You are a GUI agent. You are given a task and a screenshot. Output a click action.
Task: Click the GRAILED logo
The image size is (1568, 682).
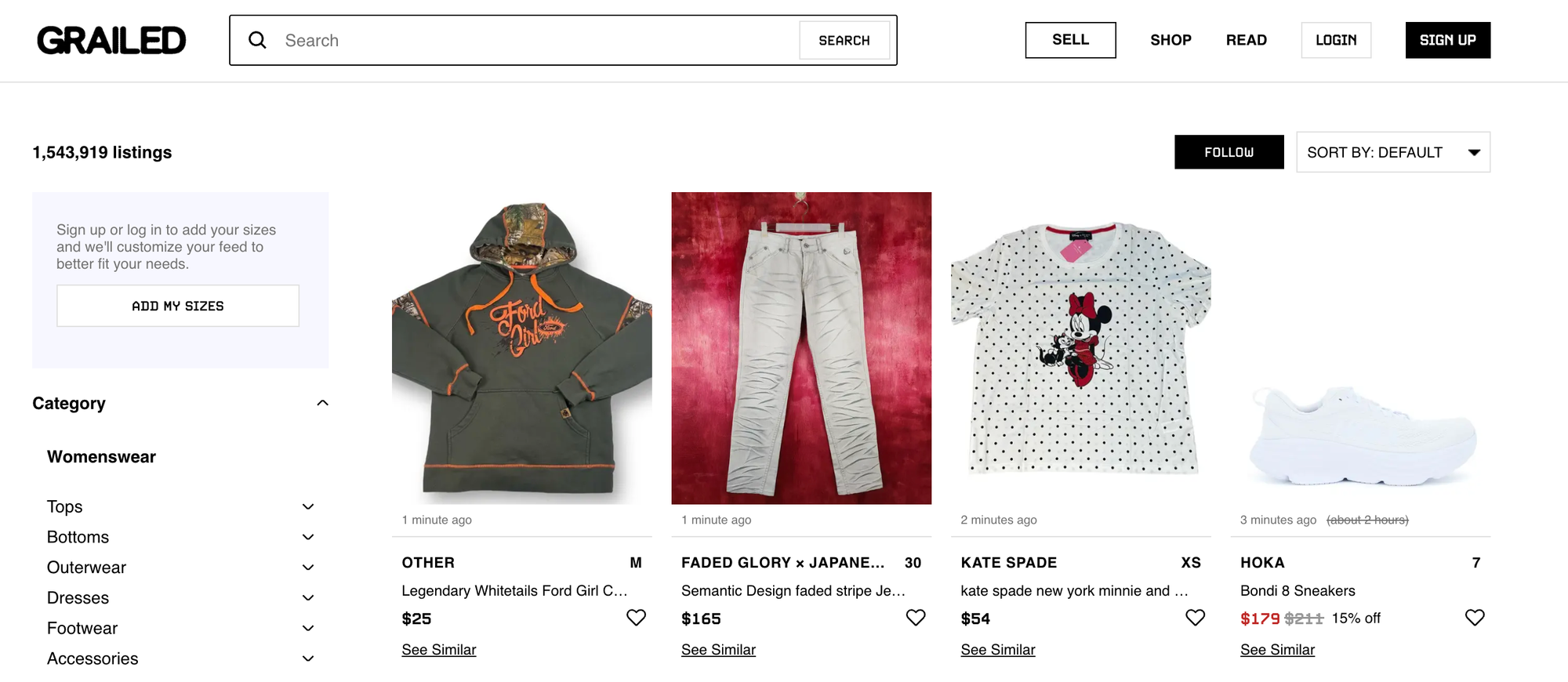tap(111, 40)
